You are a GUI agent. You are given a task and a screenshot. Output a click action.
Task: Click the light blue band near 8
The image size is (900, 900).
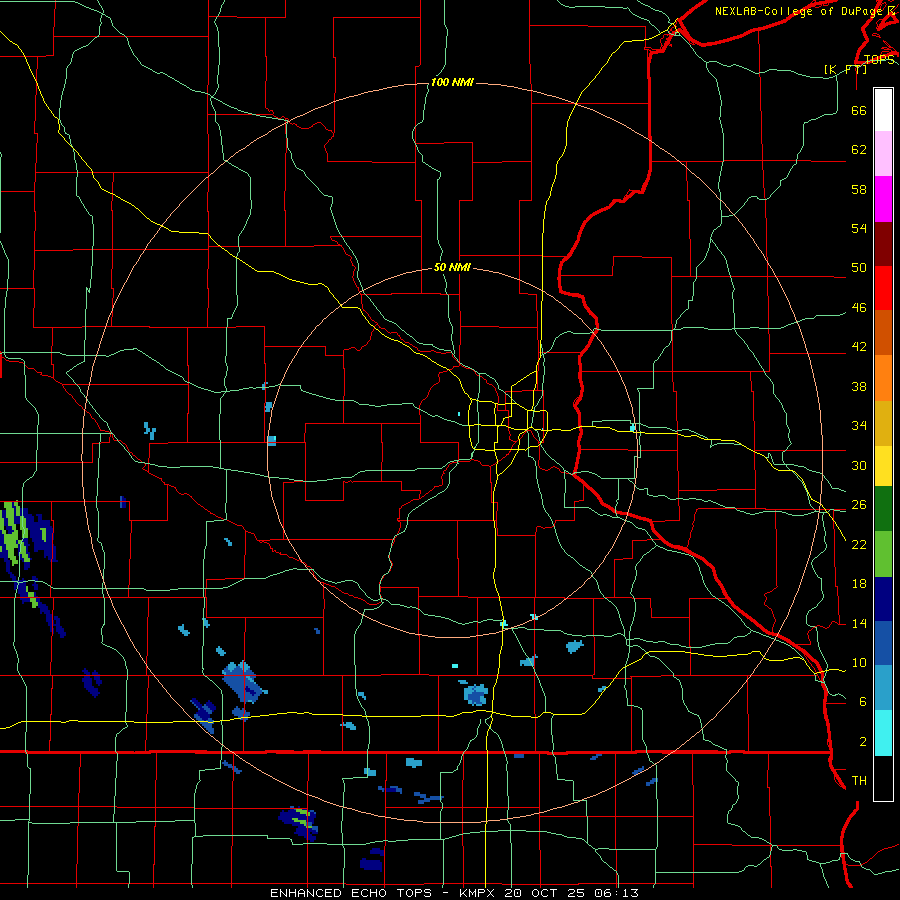pyautogui.click(x=883, y=688)
